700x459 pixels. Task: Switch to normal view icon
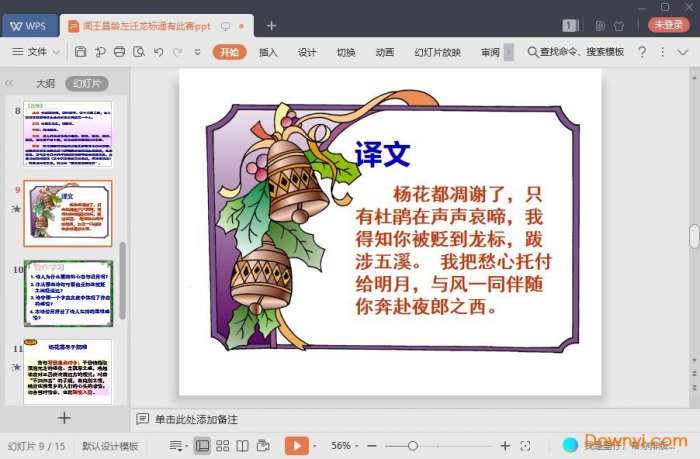[x=202, y=446]
